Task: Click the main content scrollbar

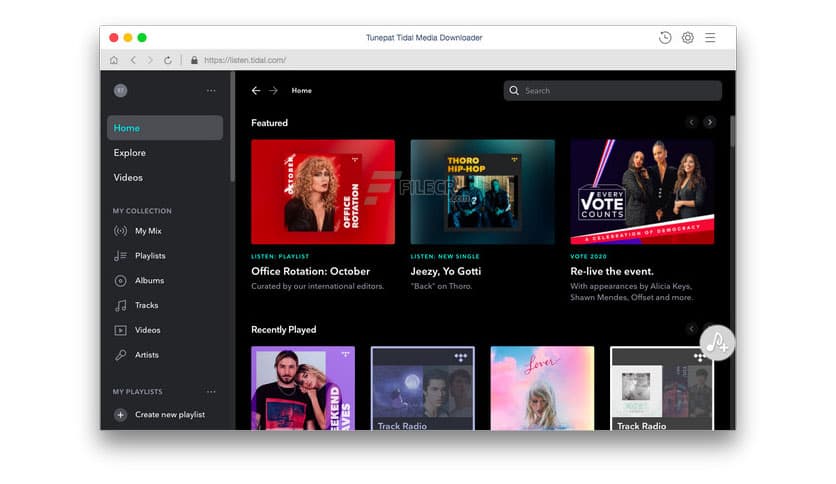Action: click(733, 131)
